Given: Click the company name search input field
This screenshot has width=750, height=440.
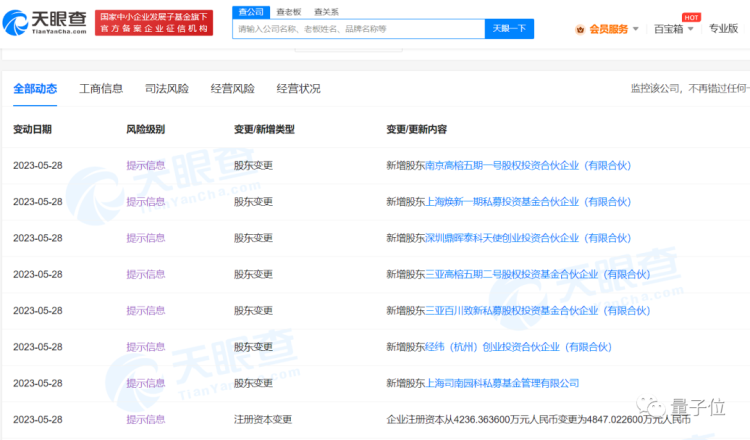Looking at the screenshot, I should [x=358, y=29].
